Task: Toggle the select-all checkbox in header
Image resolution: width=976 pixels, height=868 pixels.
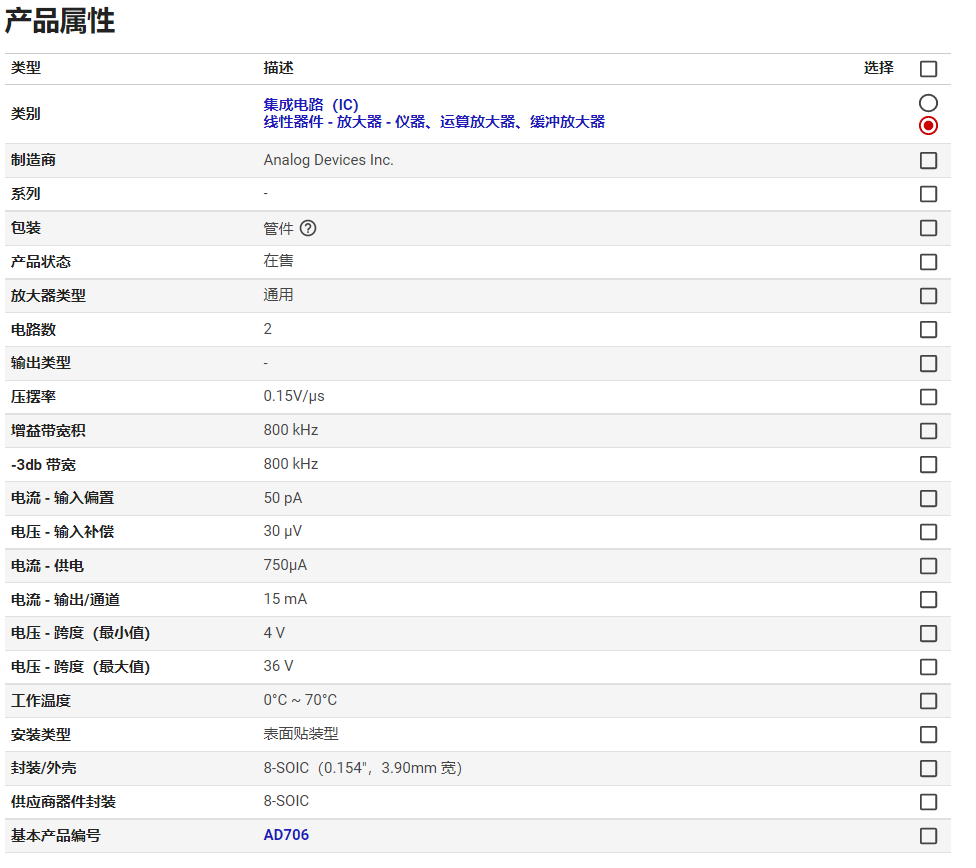Action: (x=928, y=69)
